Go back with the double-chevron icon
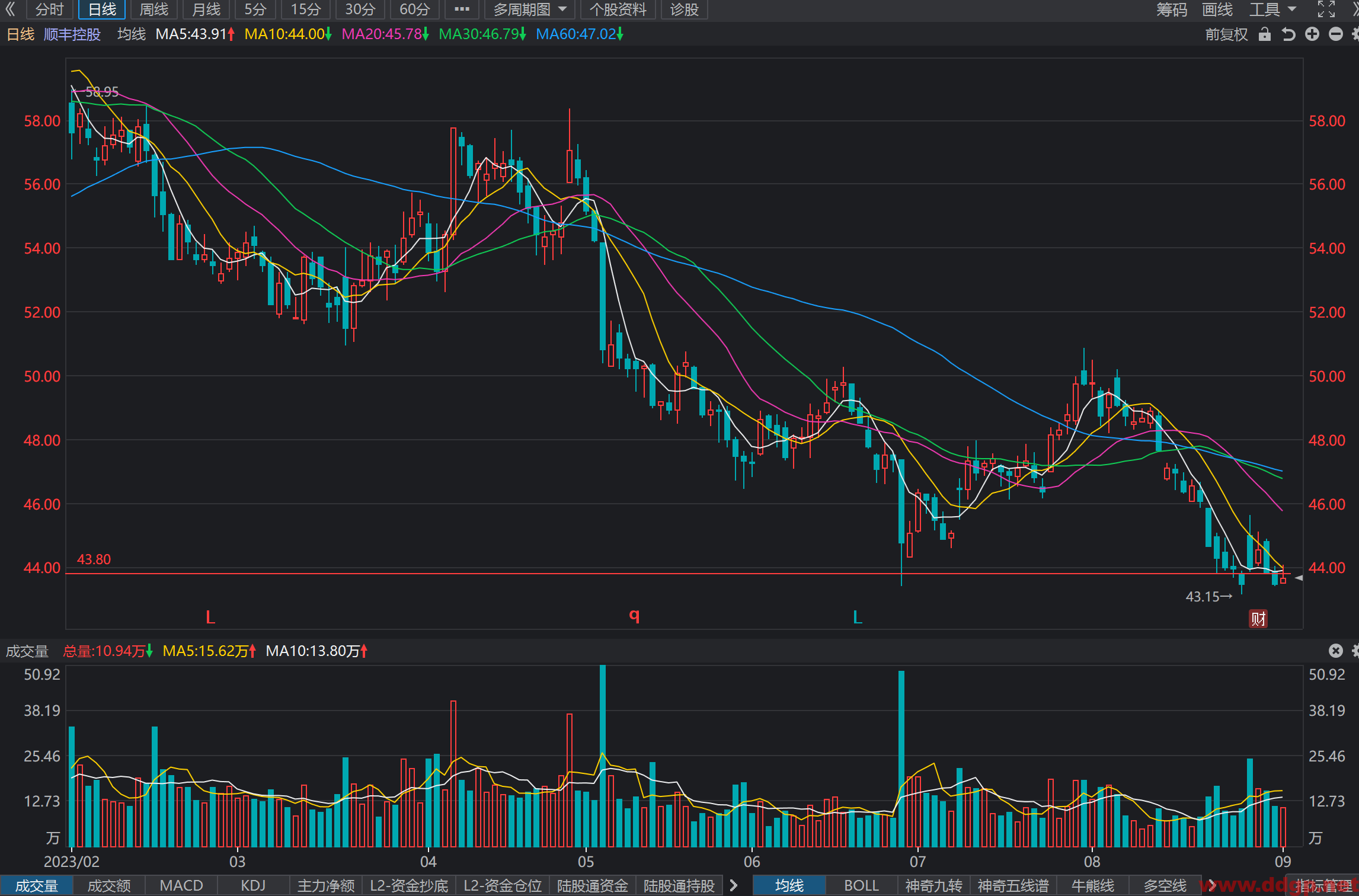This screenshot has width=1359, height=896. pyautogui.click(x=10, y=9)
